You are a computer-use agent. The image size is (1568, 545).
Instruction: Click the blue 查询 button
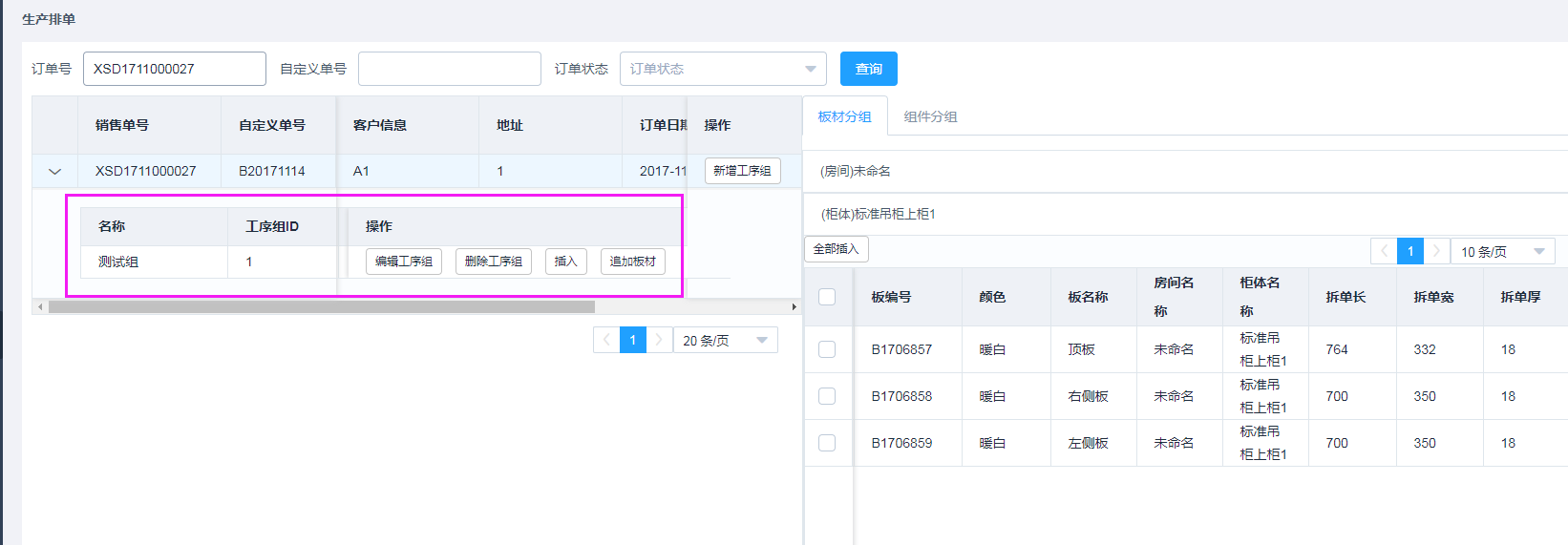pos(868,69)
